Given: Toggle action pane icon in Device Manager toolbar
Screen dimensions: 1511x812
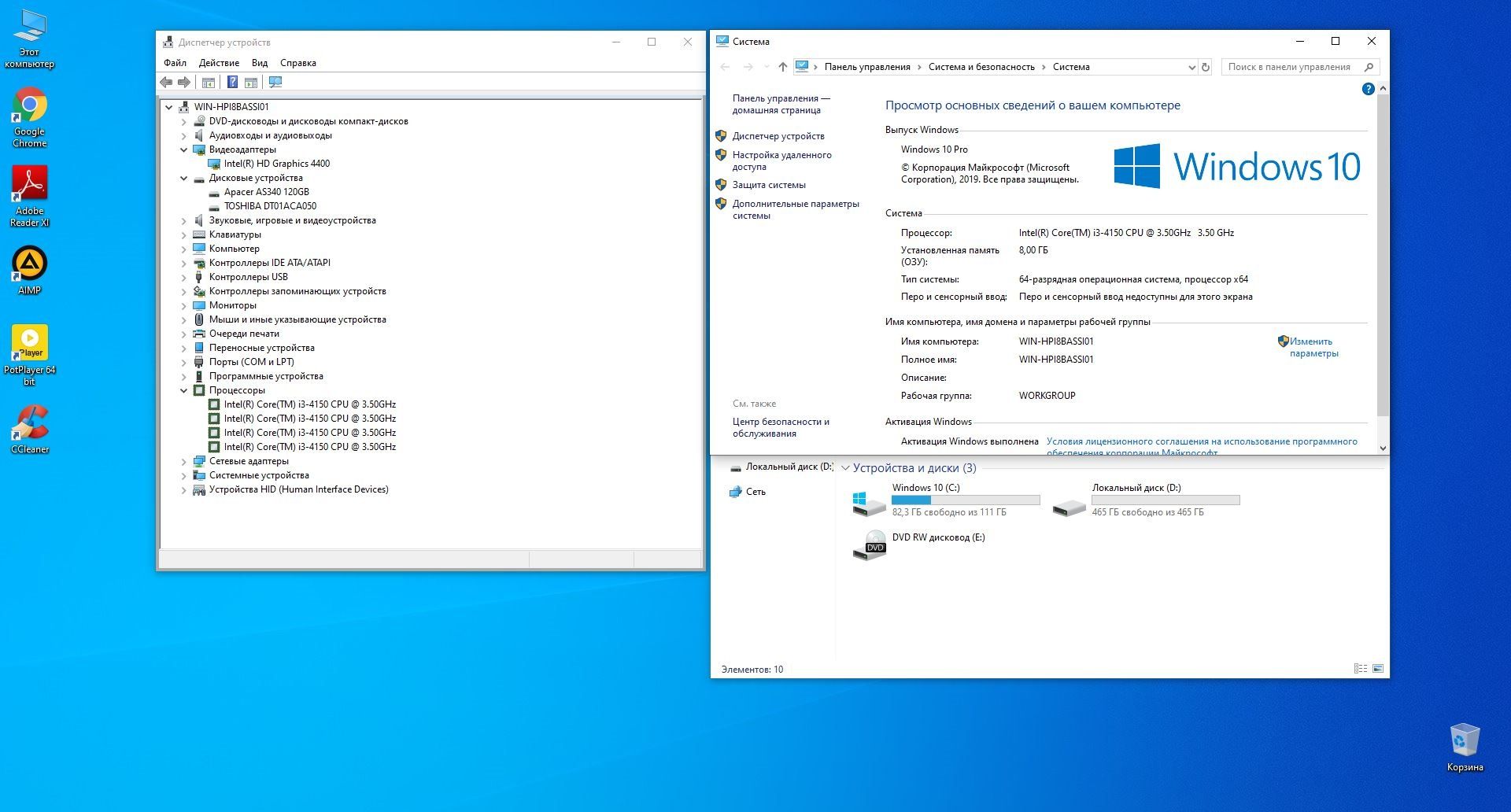Looking at the screenshot, I should (x=251, y=82).
